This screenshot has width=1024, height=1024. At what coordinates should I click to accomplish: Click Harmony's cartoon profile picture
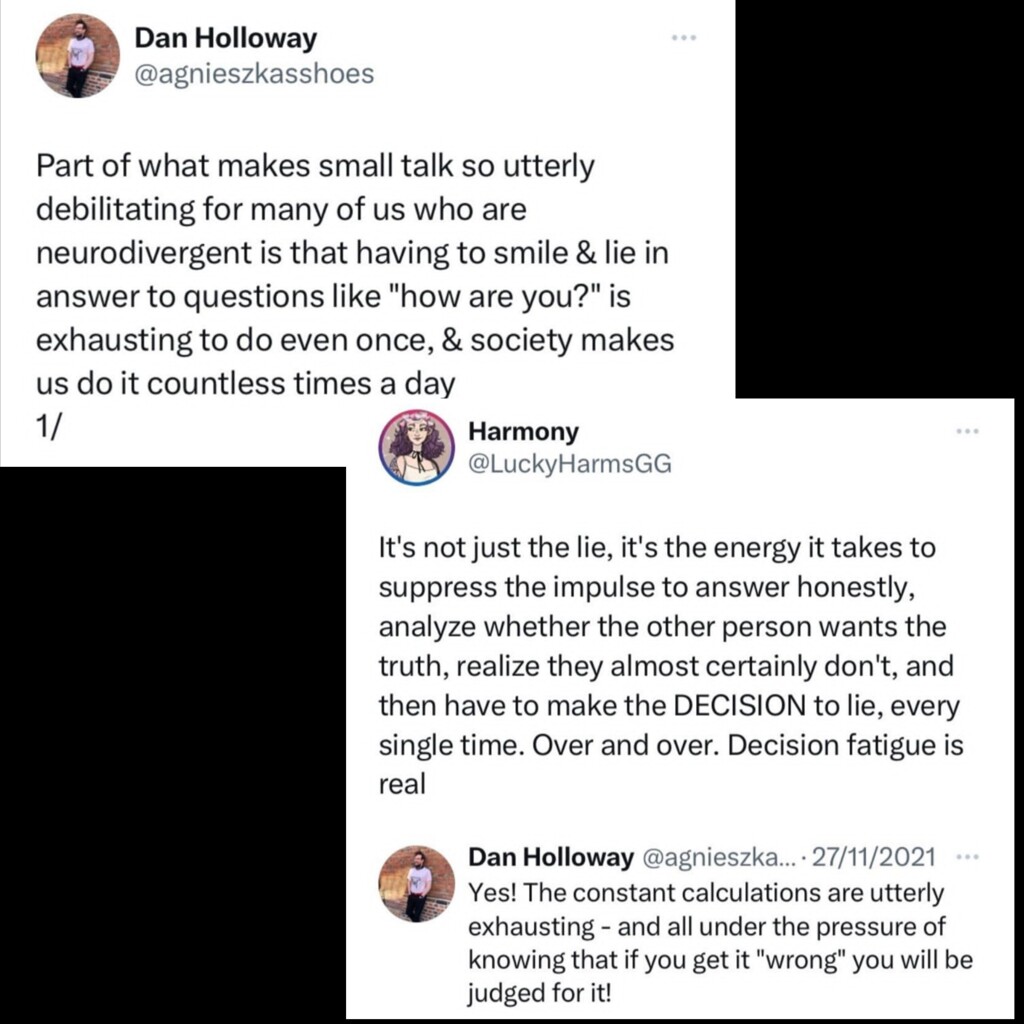click(x=416, y=447)
